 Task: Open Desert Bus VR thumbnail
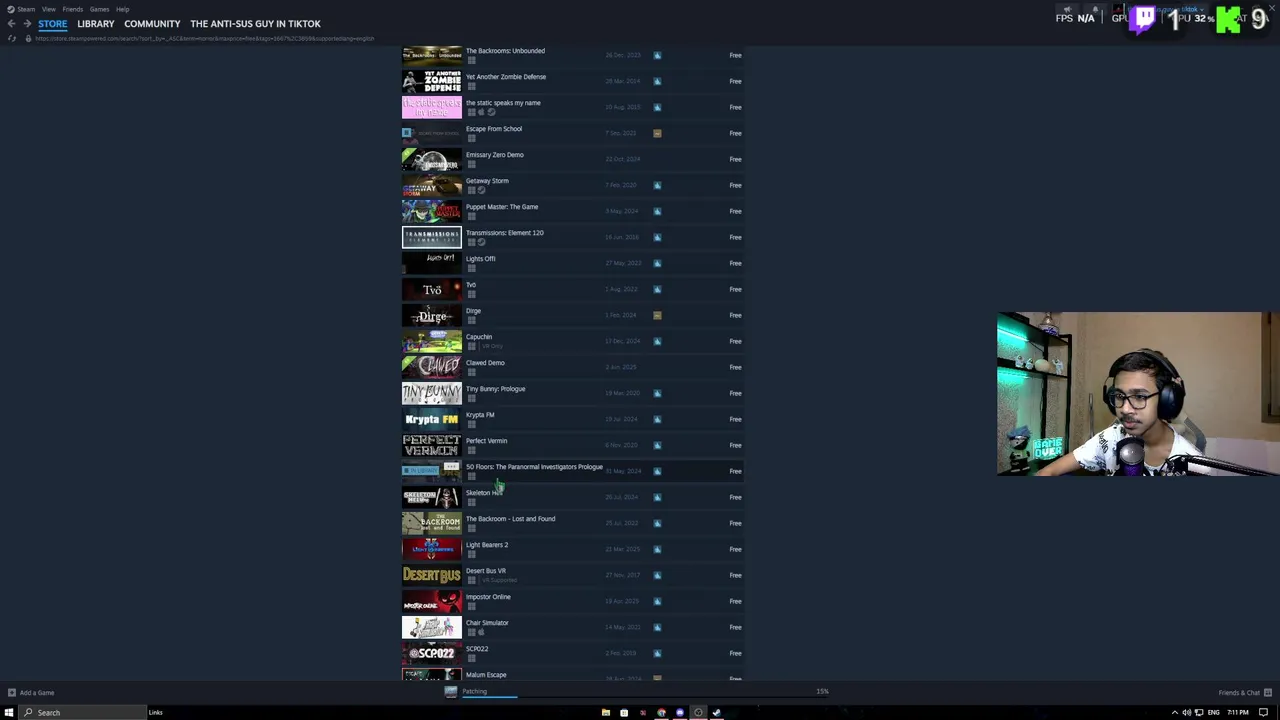point(432,575)
